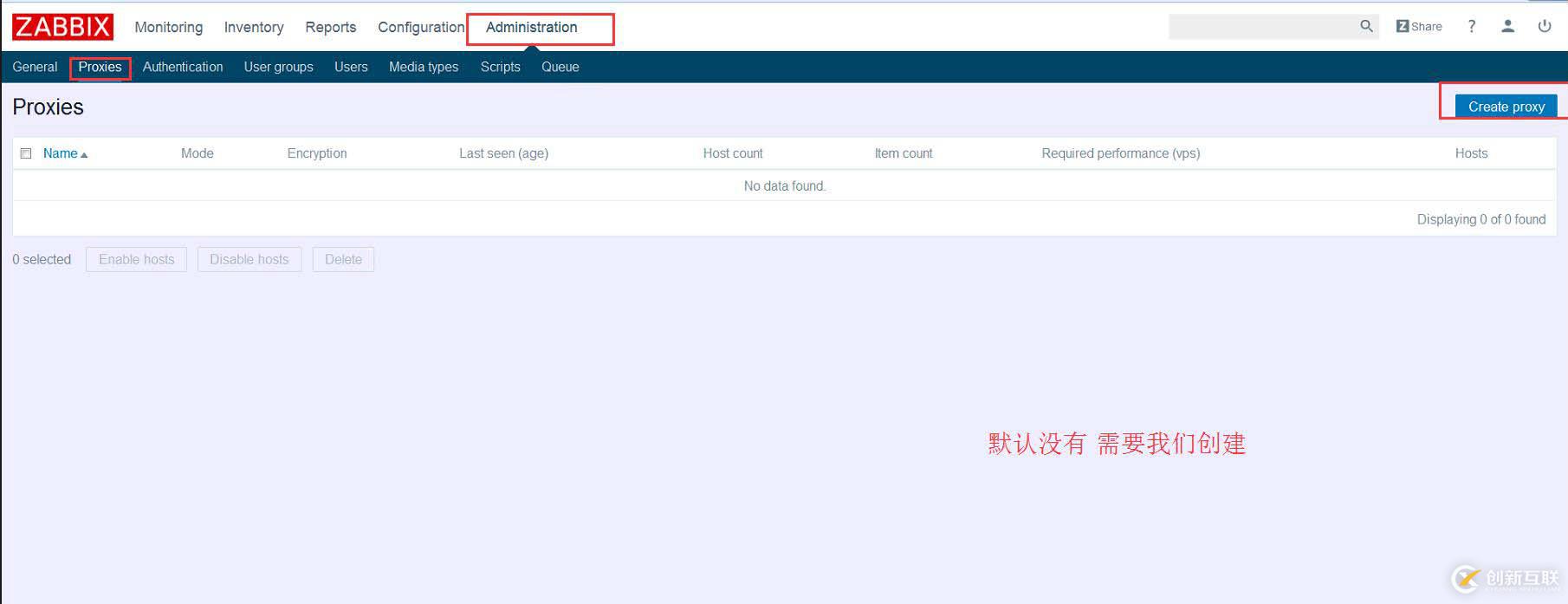1568x604 pixels.
Task: Open the Configuration menu
Action: coord(421,27)
